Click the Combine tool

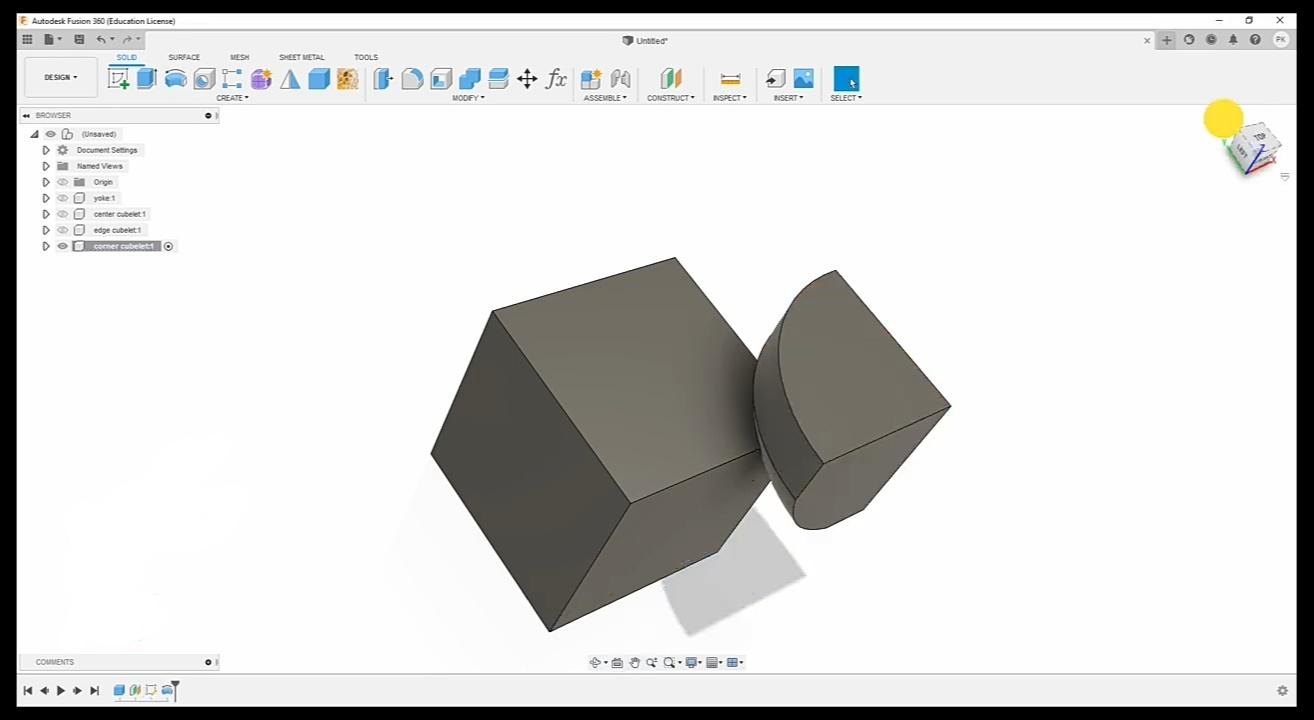pyautogui.click(x=470, y=79)
